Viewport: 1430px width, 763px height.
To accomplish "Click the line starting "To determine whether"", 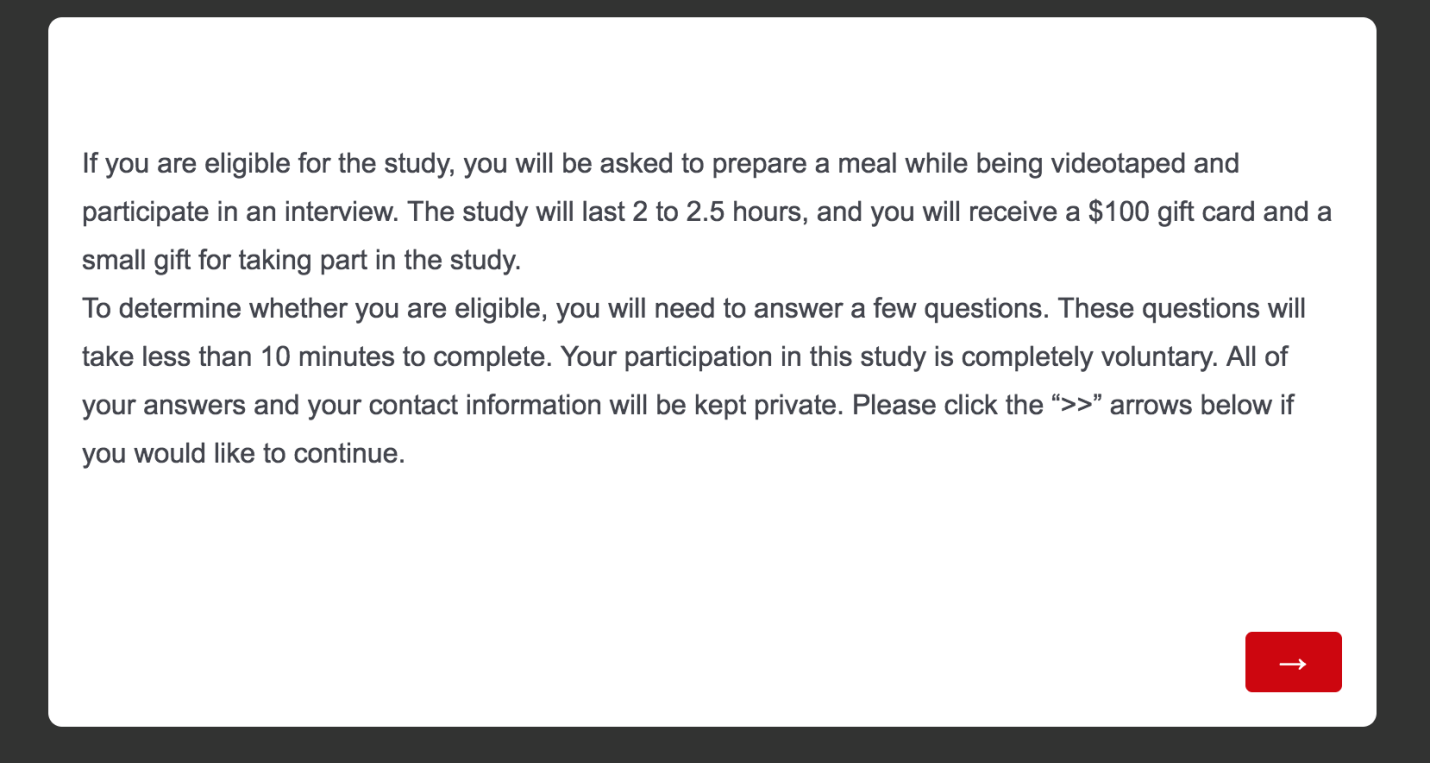I will tap(693, 308).
